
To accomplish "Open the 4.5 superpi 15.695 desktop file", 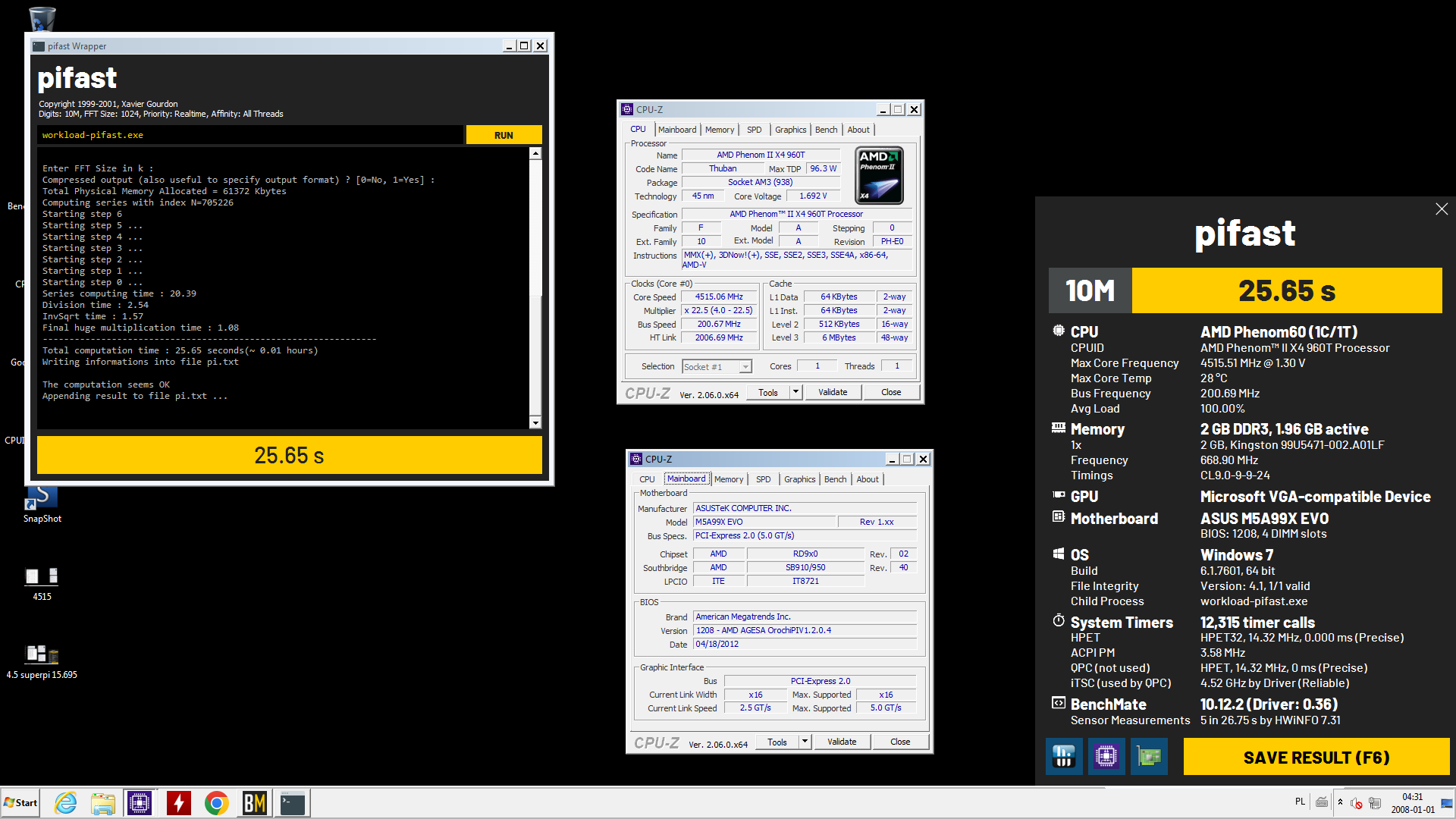I will [42, 661].
